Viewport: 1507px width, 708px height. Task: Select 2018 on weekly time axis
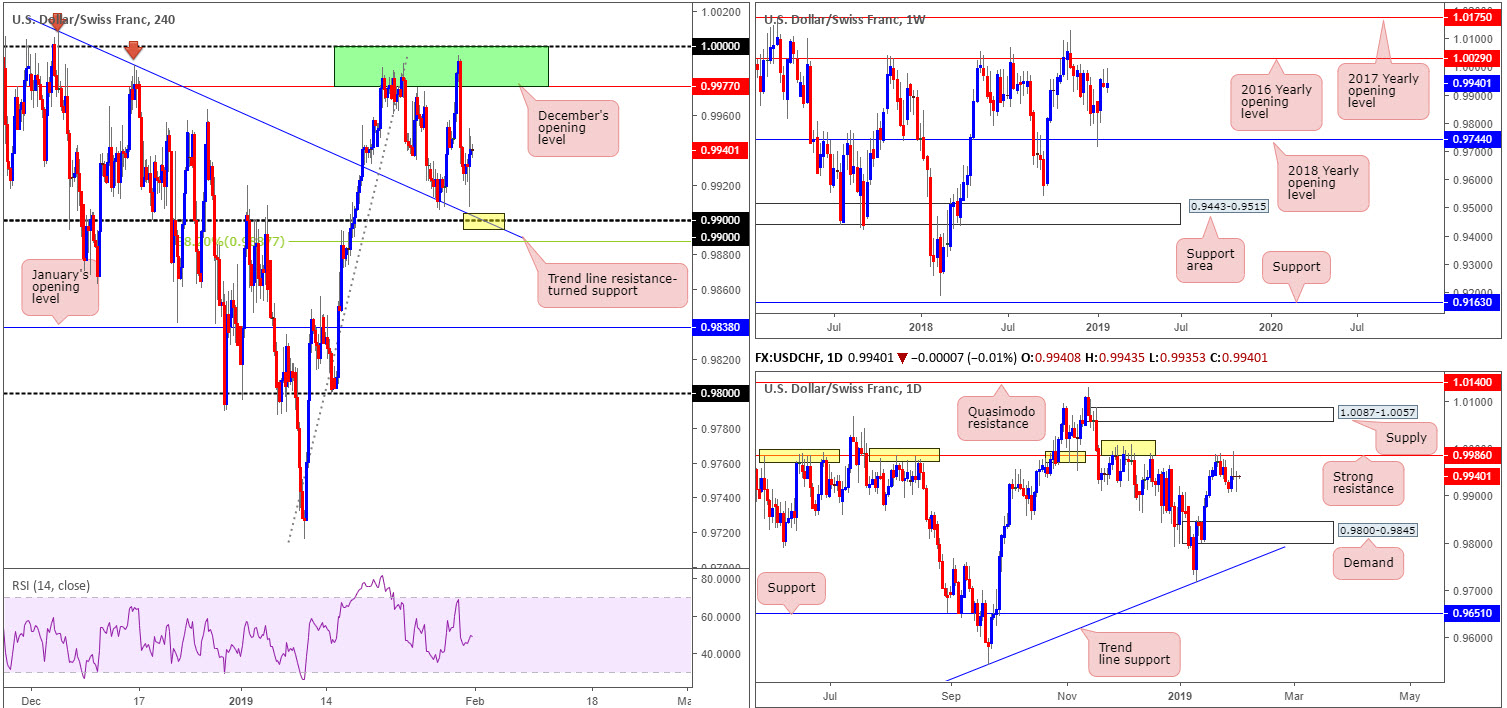(921, 326)
